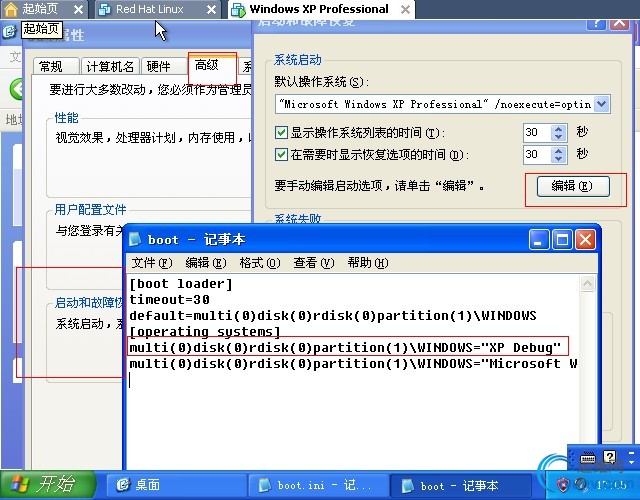This screenshot has height=500, width=640.
Task: Switch to boot.ini - 记... taskbar button
Action: [318, 485]
